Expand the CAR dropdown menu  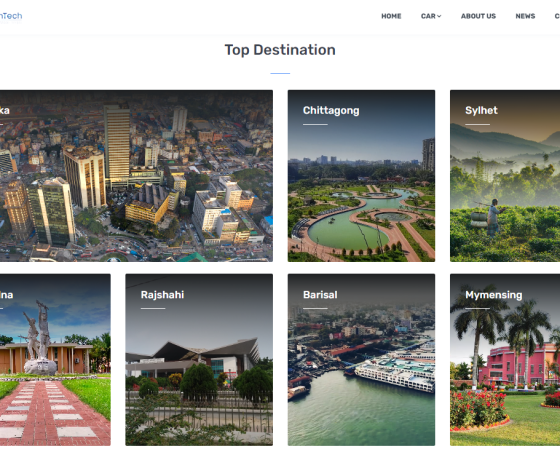pyautogui.click(x=431, y=16)
